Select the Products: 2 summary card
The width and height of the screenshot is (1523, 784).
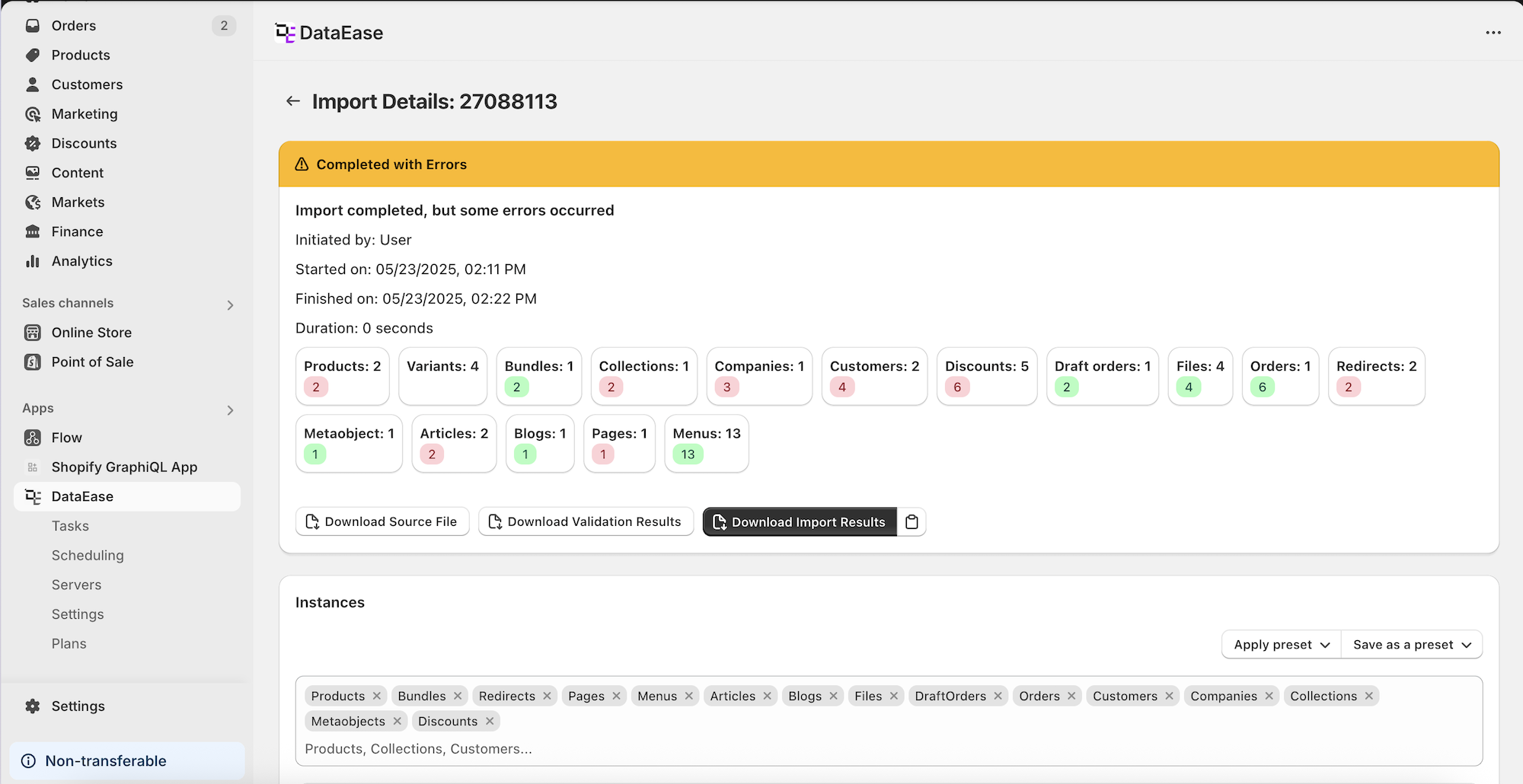tap(343, 376)
